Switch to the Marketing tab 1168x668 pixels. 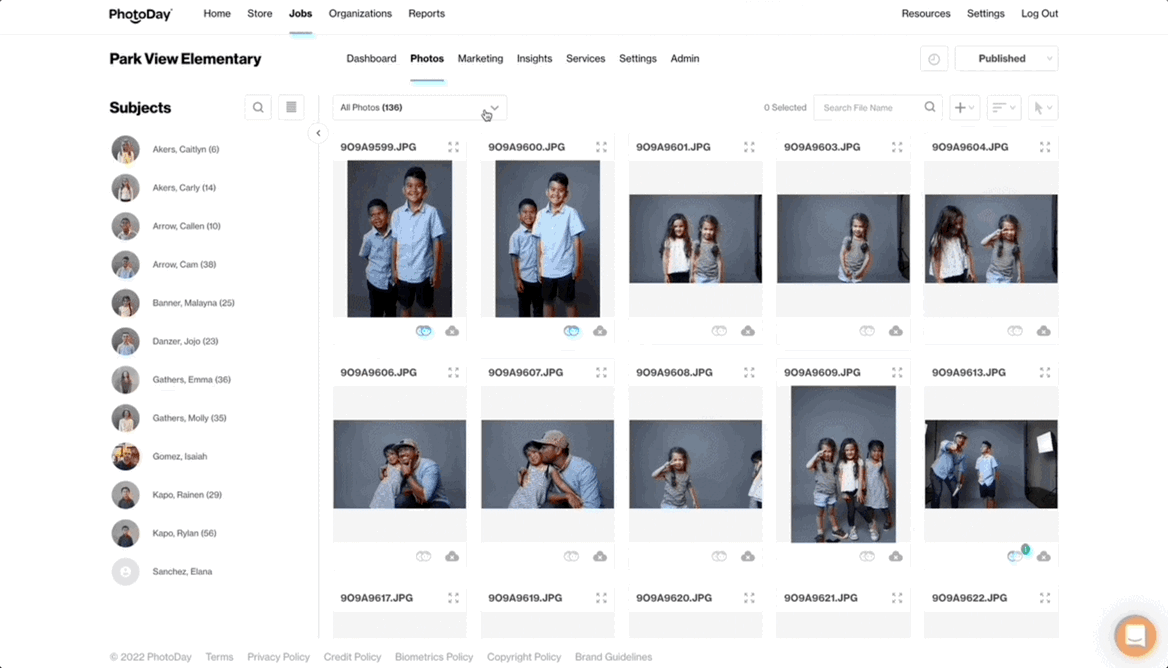(480, 59)
